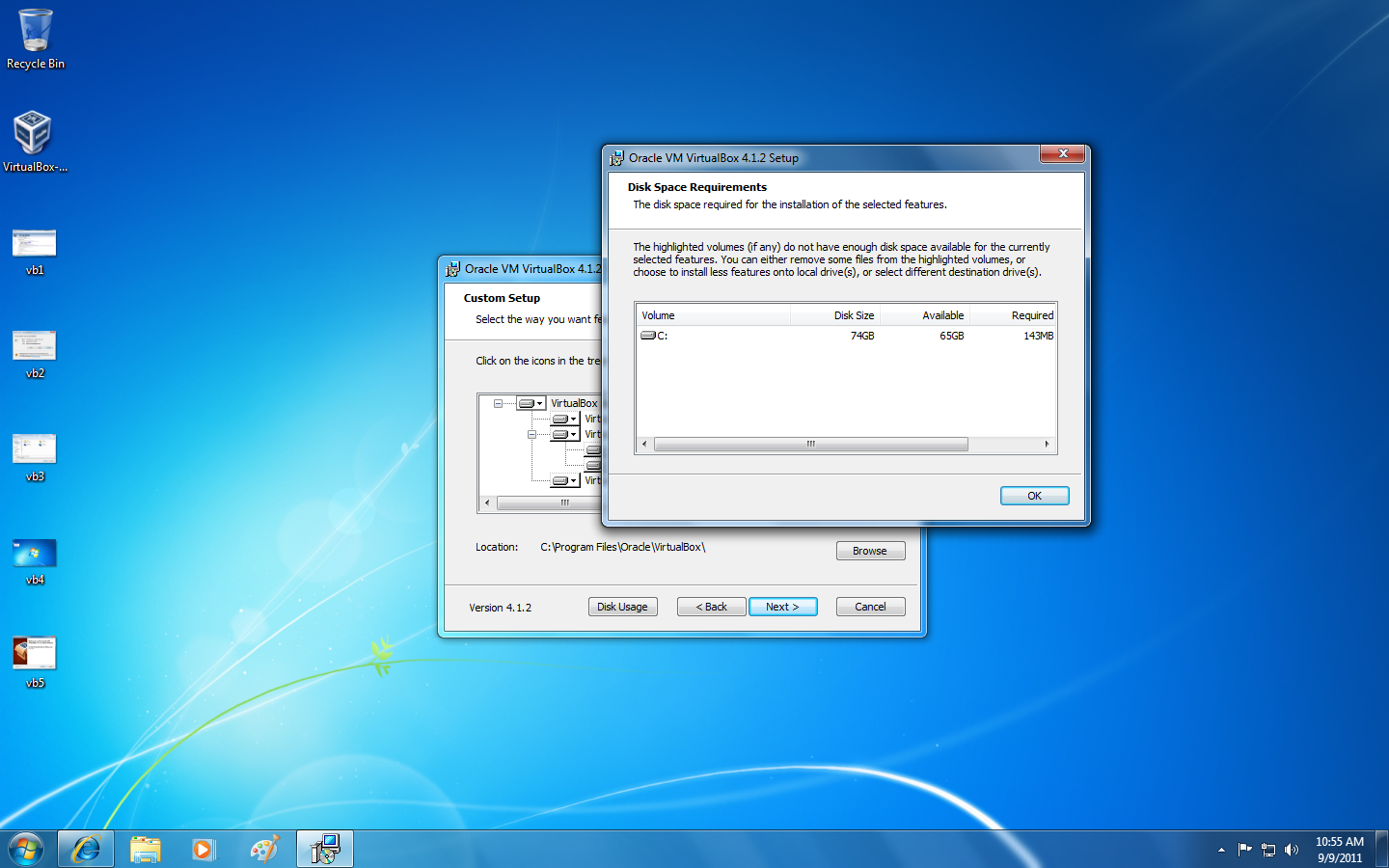Close the Disk Space Requirements dialog
The image size is (1389, 868).
pos(1063,154)
